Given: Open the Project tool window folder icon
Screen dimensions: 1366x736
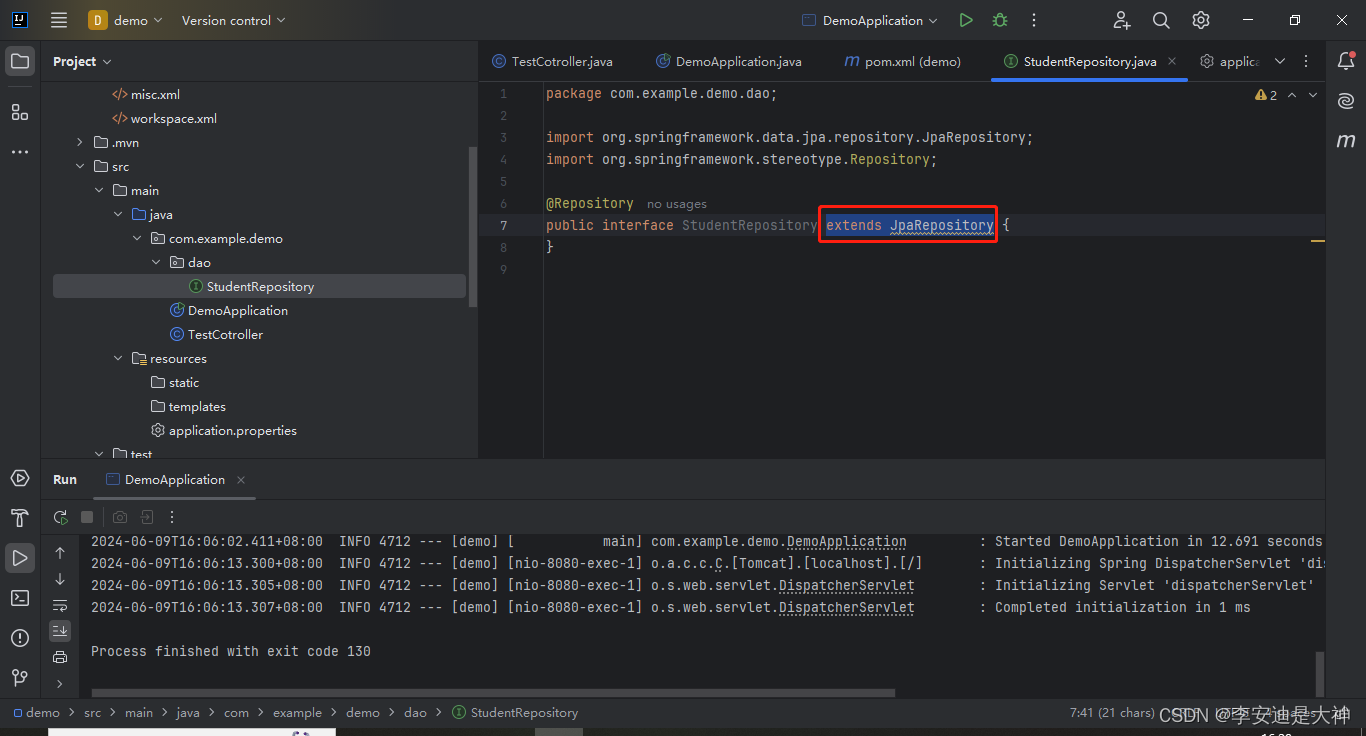Looking at the screenshot, I should 20,61.
